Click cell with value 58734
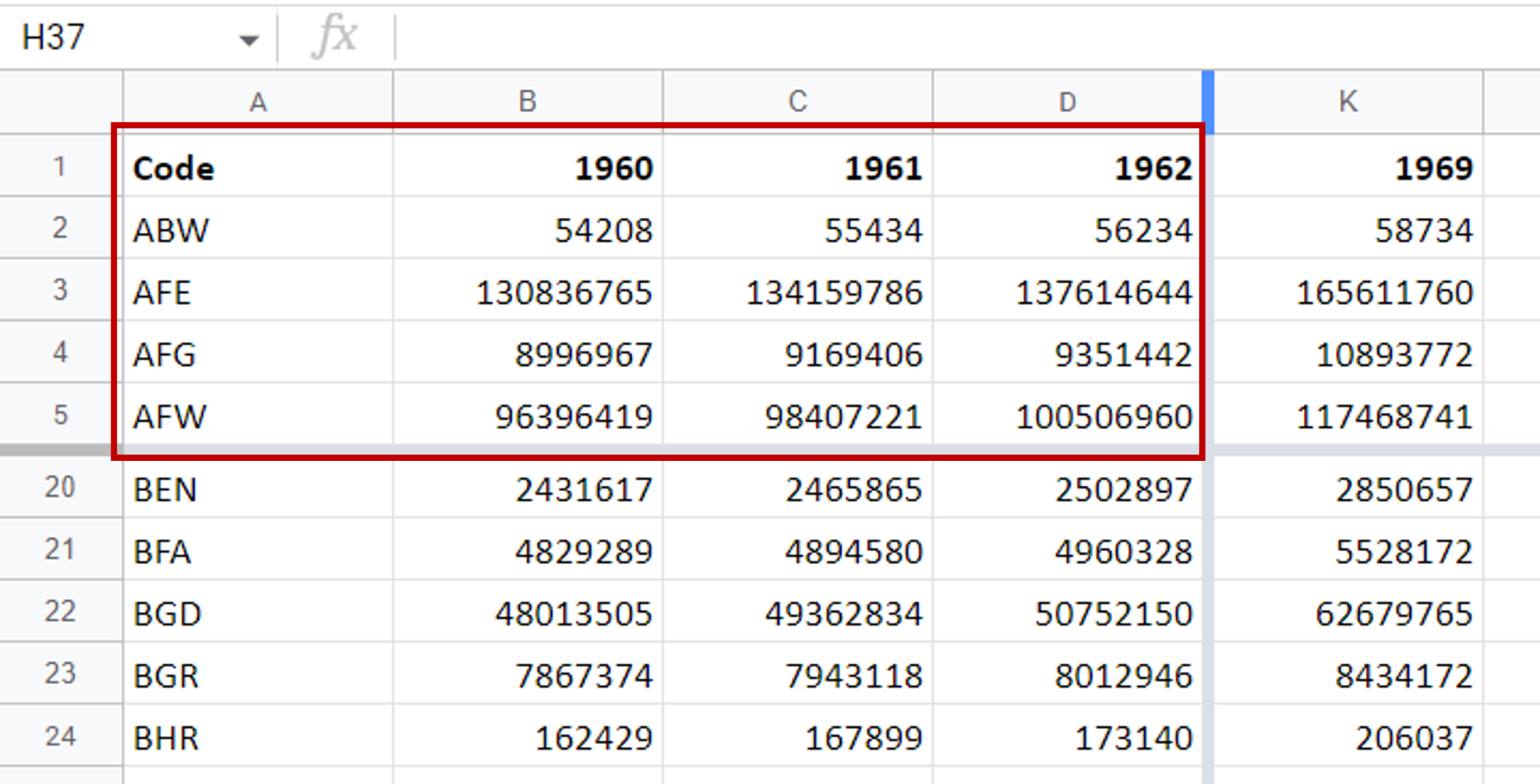Image resolution: width=1540 pixels, height=784 pixels. tap(1348, 229)
